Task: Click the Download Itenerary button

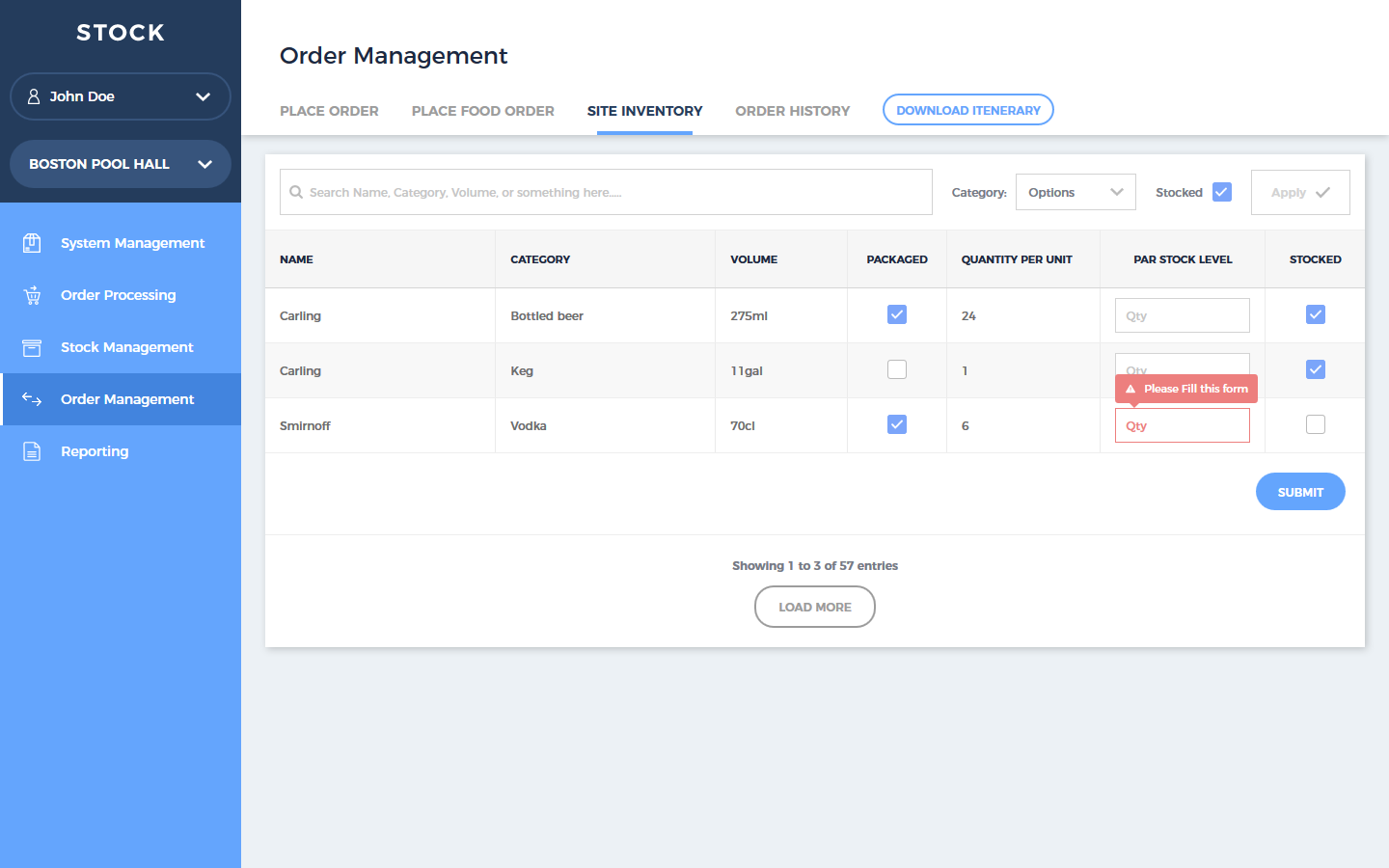Action: pyautogui.click(x=967, y=110)
